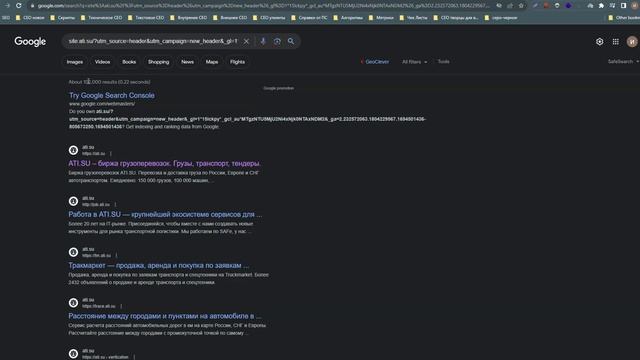The width and height of the screenshot is (640, 360).
Task: Open the 'Чек Листы' bookmarks folder
Action: pyautogui.click(x=413, y=18)
